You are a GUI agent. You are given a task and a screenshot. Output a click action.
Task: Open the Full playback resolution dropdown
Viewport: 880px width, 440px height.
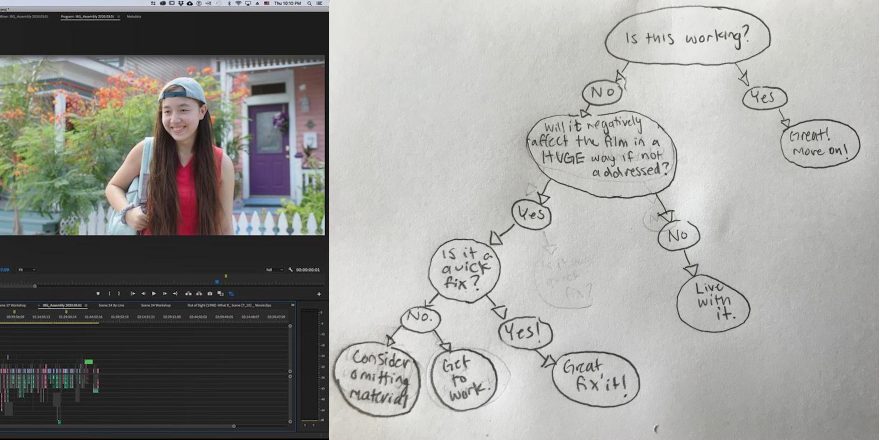[270, 270]
